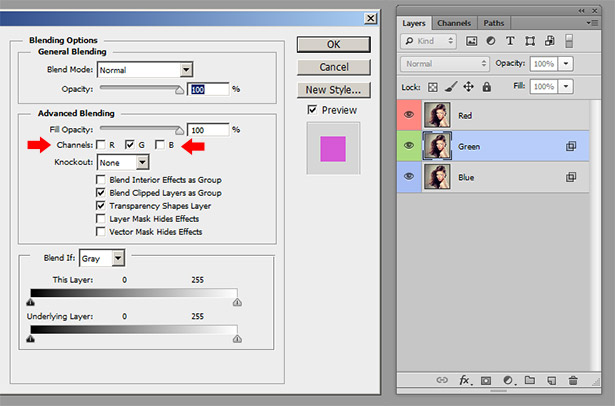Open the layer Opacity slider arrow
The width and height of the screenshot is (615, 406).
[566, 64]
